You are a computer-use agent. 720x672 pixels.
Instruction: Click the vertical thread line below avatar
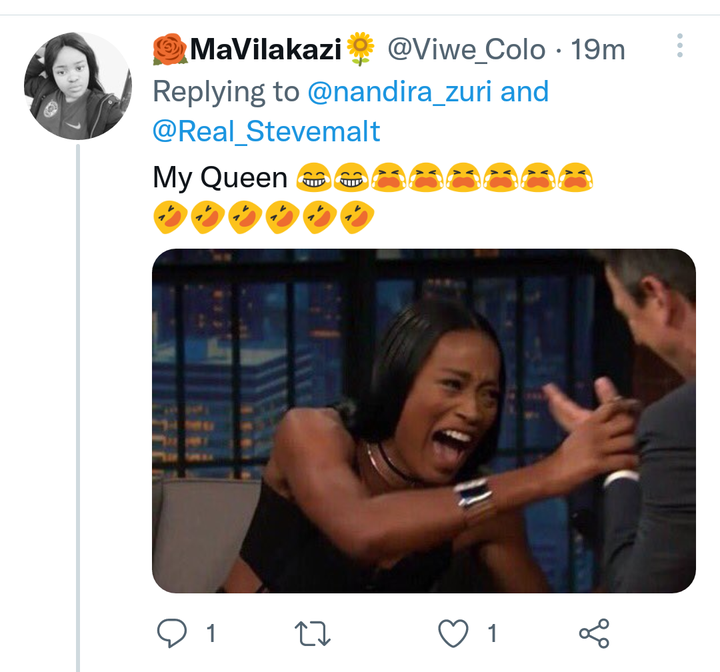click(x=78, y=408)
